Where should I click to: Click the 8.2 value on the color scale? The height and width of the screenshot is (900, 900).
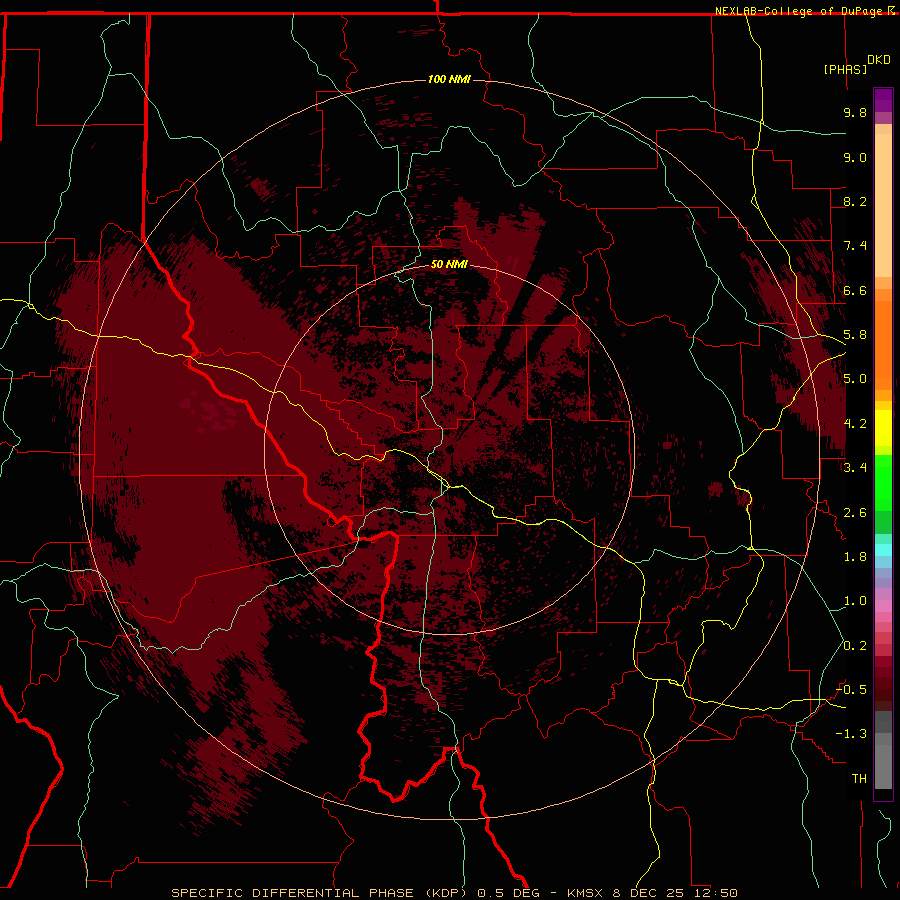[855, 201]
